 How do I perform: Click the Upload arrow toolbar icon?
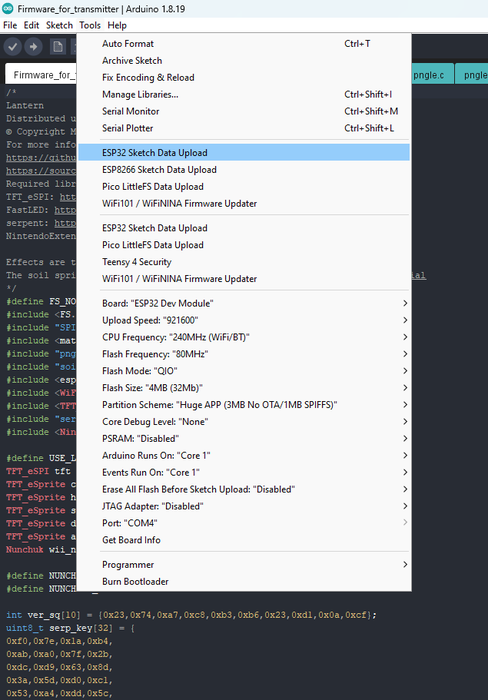[33, 46]
